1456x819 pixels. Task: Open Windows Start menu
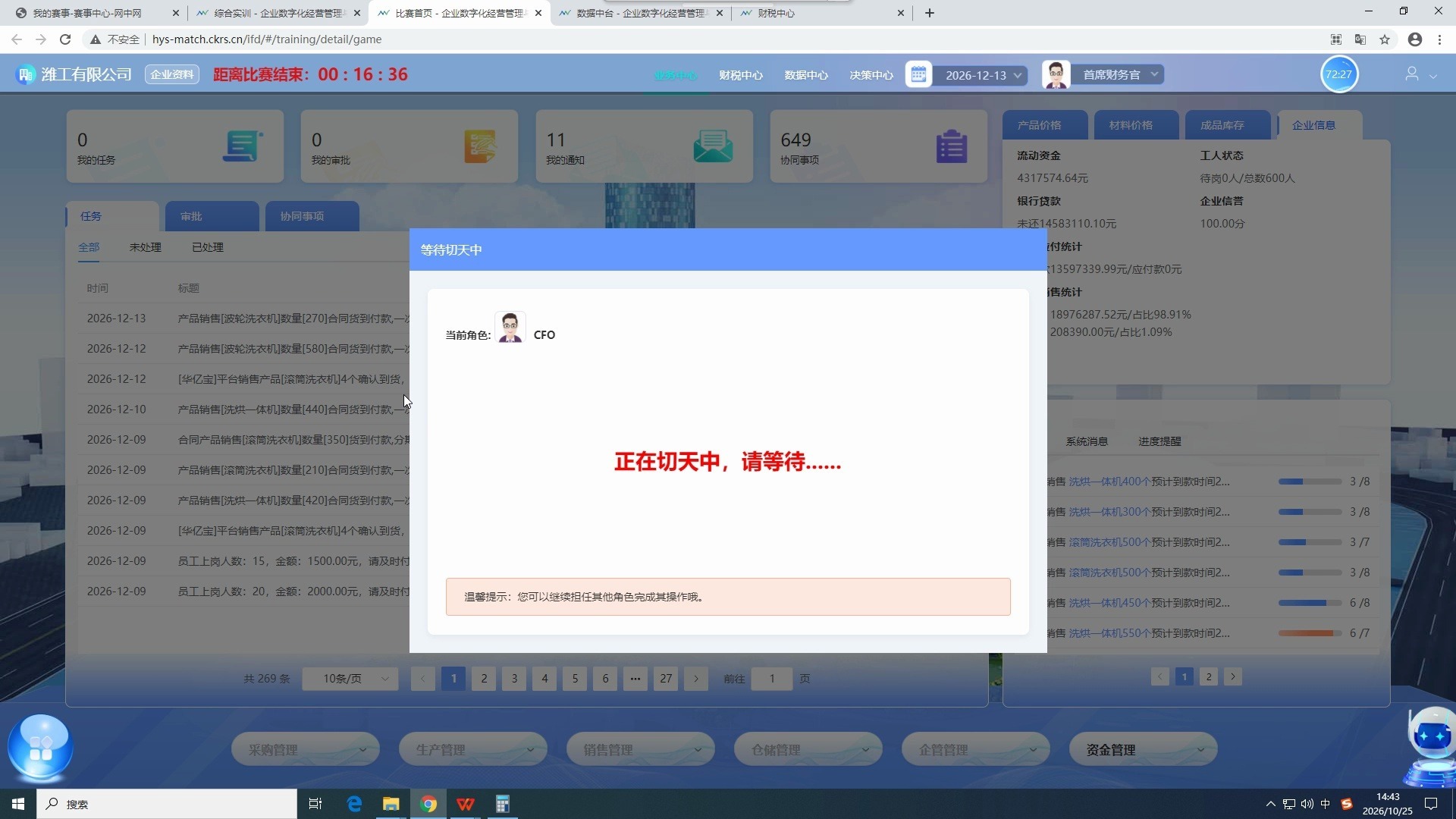coord(18,804)
